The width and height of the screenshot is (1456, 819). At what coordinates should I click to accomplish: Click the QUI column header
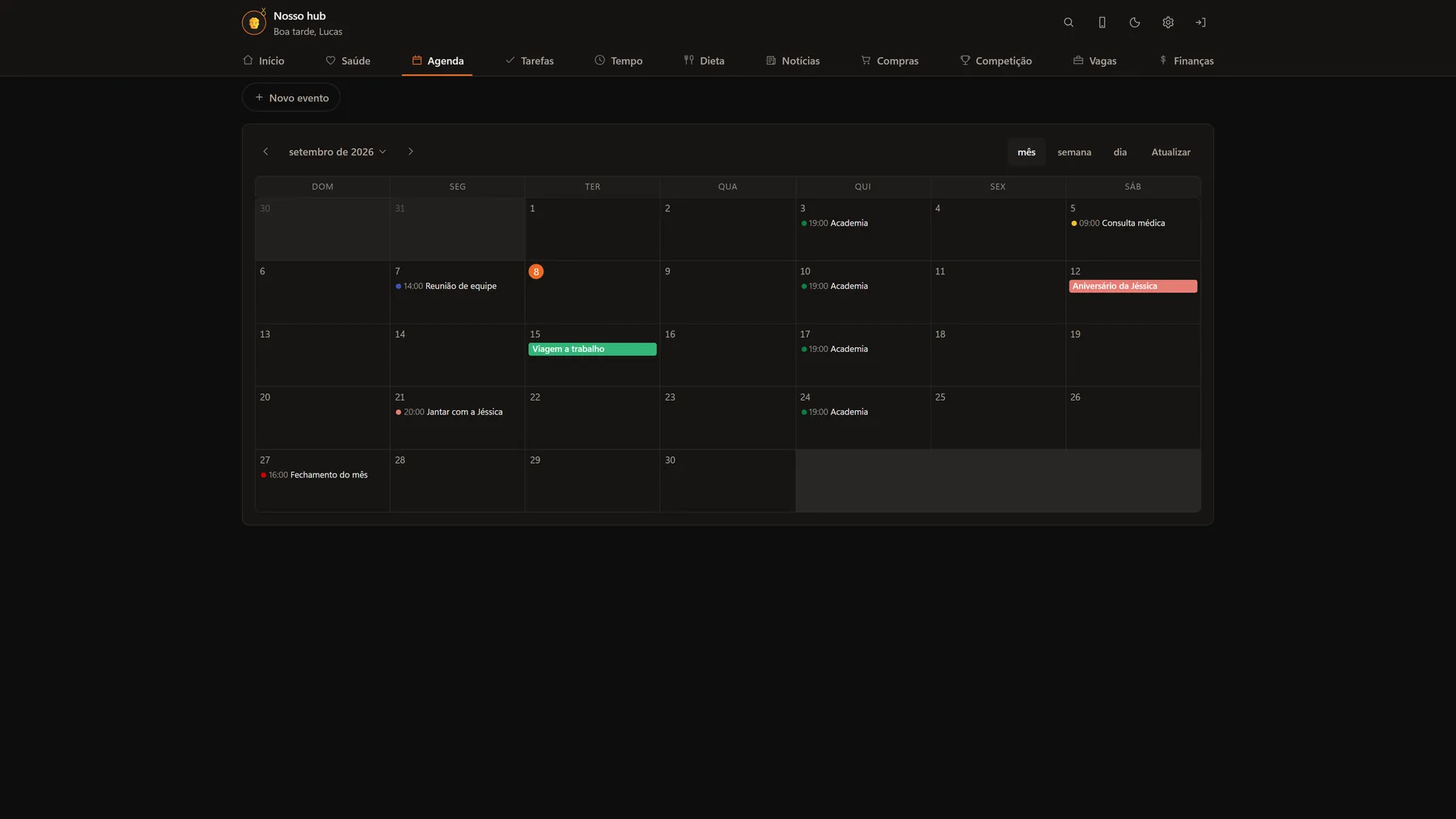click(862, 187)
